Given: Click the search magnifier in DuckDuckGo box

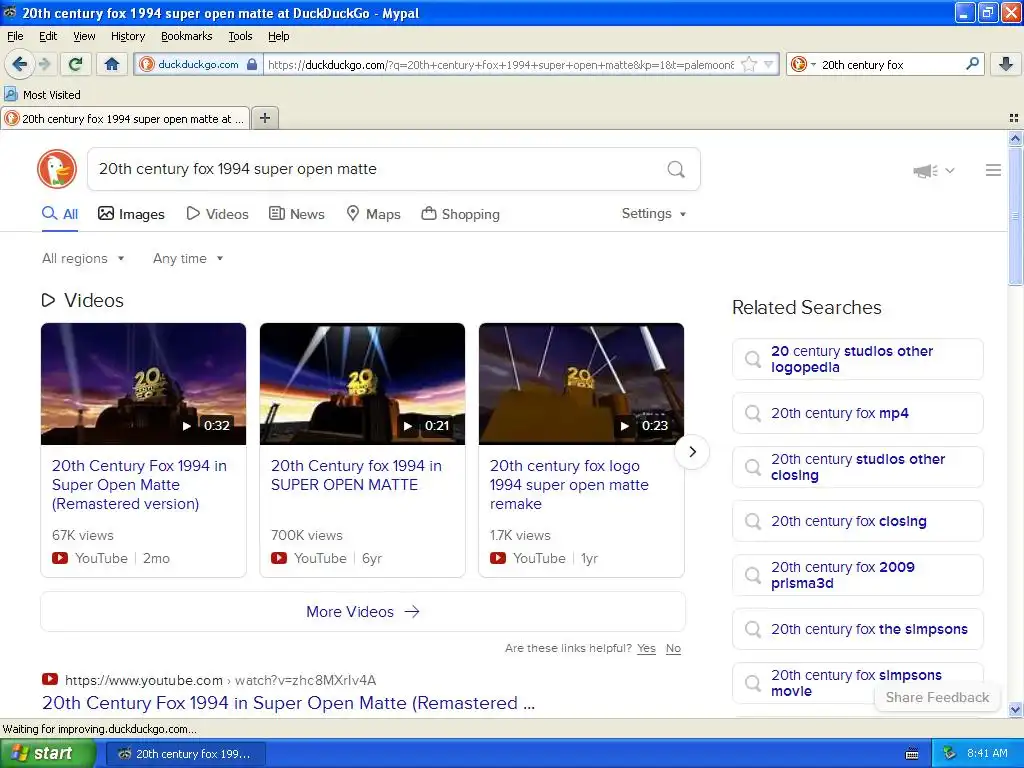Looking at the screenshot, I should 676,169.
